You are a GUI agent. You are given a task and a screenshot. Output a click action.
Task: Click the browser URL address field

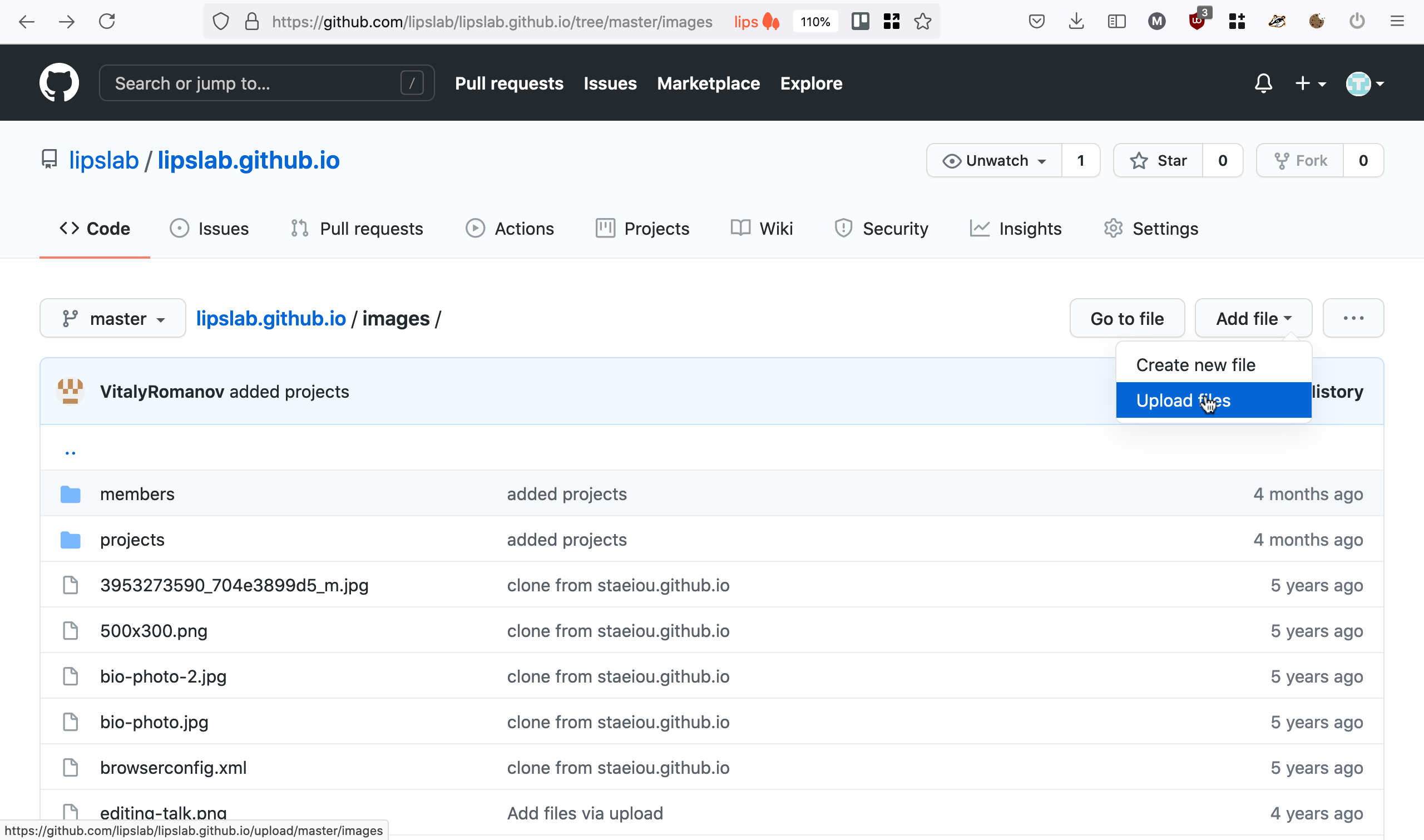(x=492, y=22)
